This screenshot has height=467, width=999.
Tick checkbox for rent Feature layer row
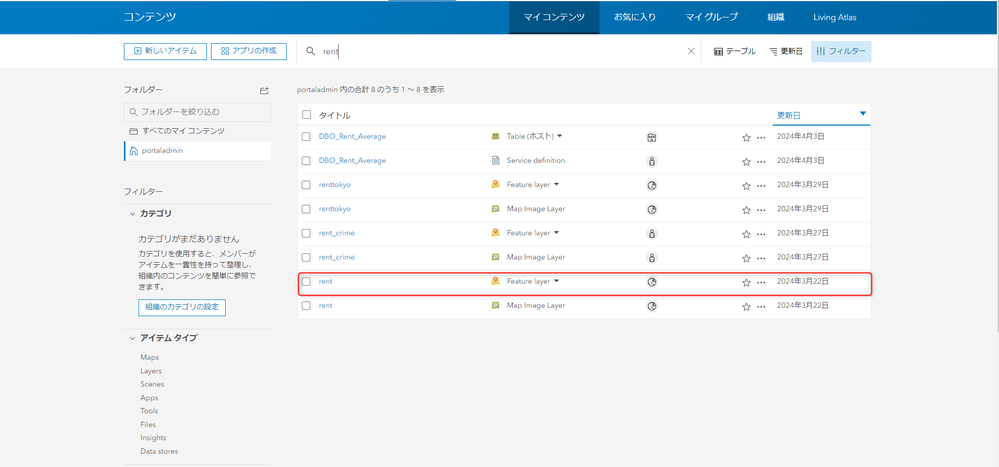307,282
